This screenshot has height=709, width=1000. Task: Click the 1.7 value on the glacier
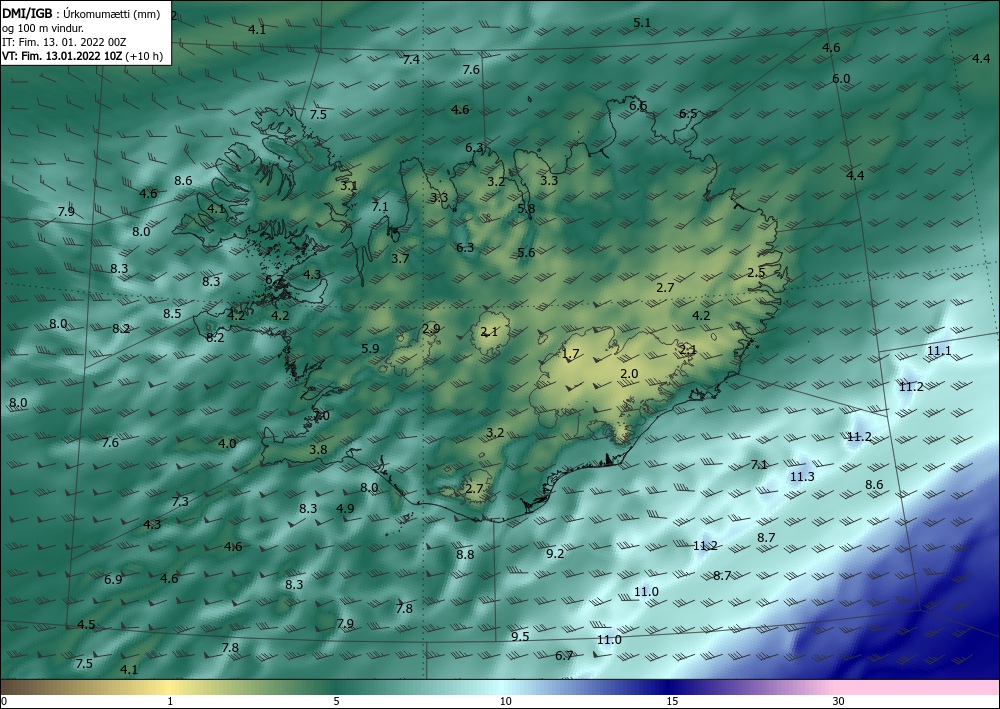coord(570,353)
